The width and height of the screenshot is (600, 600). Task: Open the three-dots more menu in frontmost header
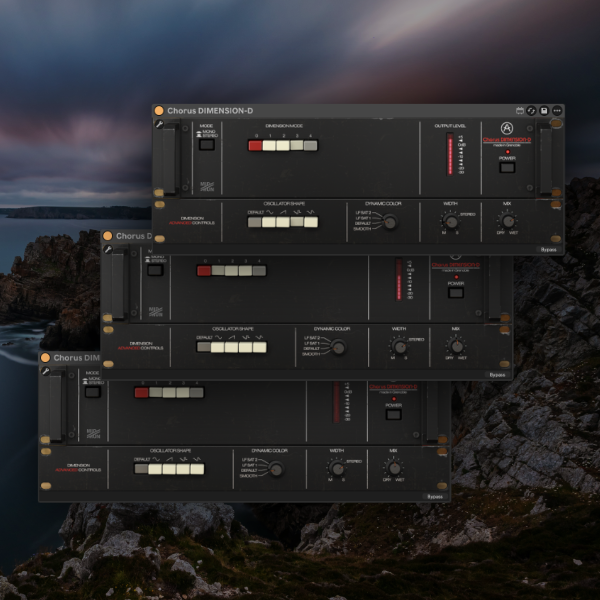point(557,111)
